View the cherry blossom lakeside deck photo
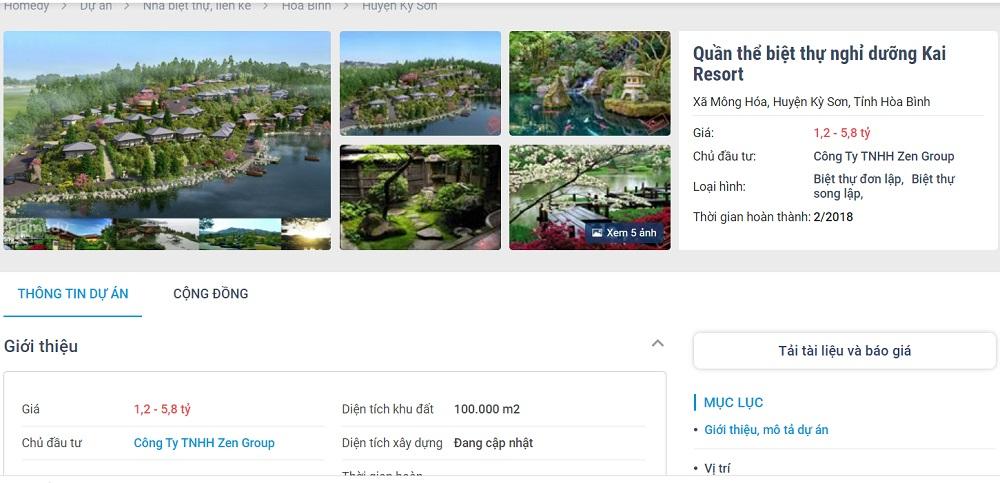The width and height of the screenshot is (1000, 483). coord(589,197)
